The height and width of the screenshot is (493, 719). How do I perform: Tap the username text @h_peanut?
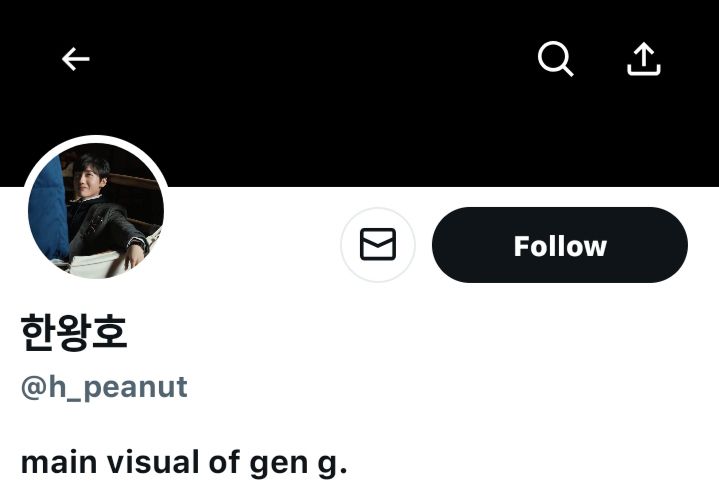click(x=104, y=387)
